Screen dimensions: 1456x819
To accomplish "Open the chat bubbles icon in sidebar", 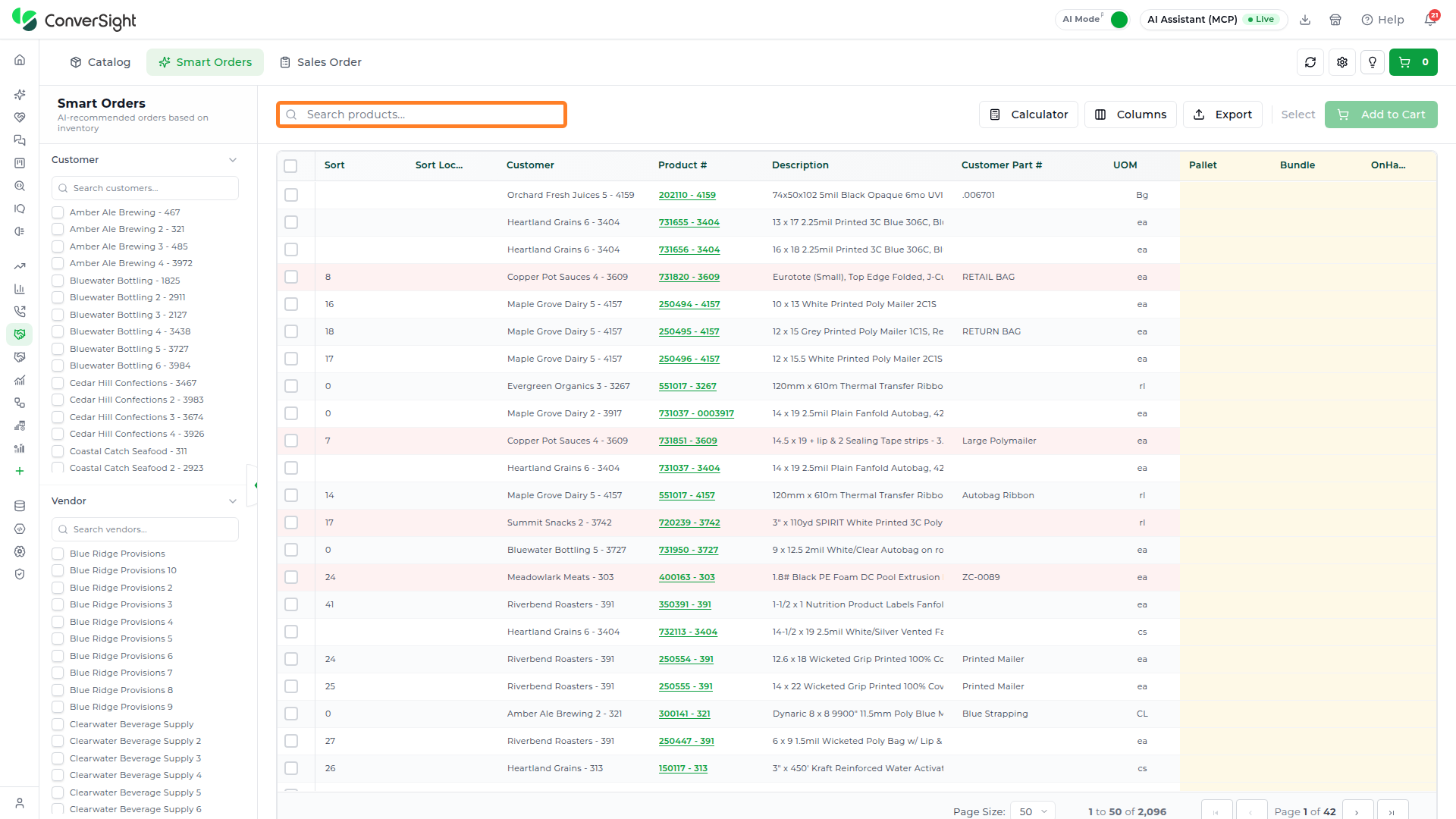I will click(x=20, y=140).
